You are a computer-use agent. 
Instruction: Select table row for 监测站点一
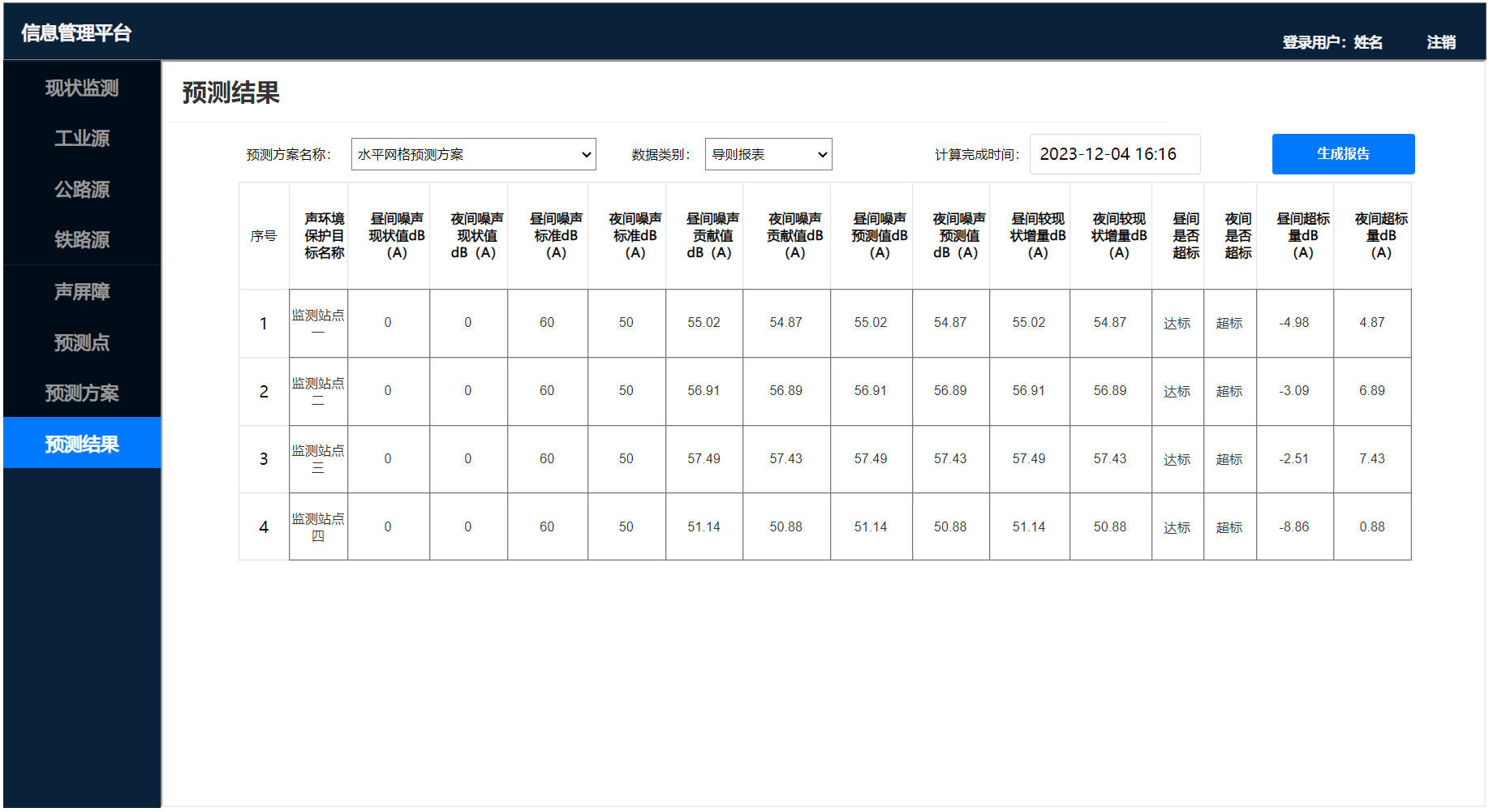coord(318,323)
